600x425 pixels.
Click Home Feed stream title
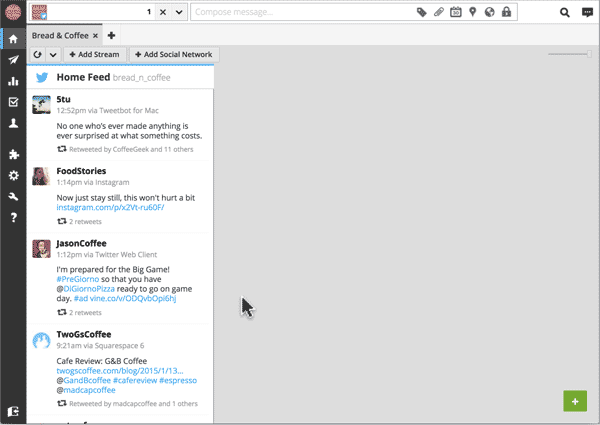click(83, 77)
